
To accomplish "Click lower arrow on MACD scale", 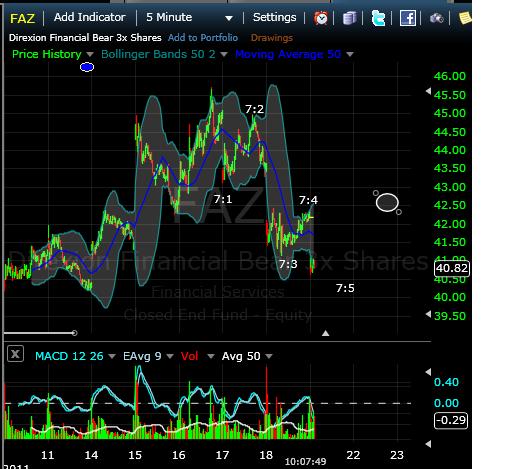I will click(428, 444).
